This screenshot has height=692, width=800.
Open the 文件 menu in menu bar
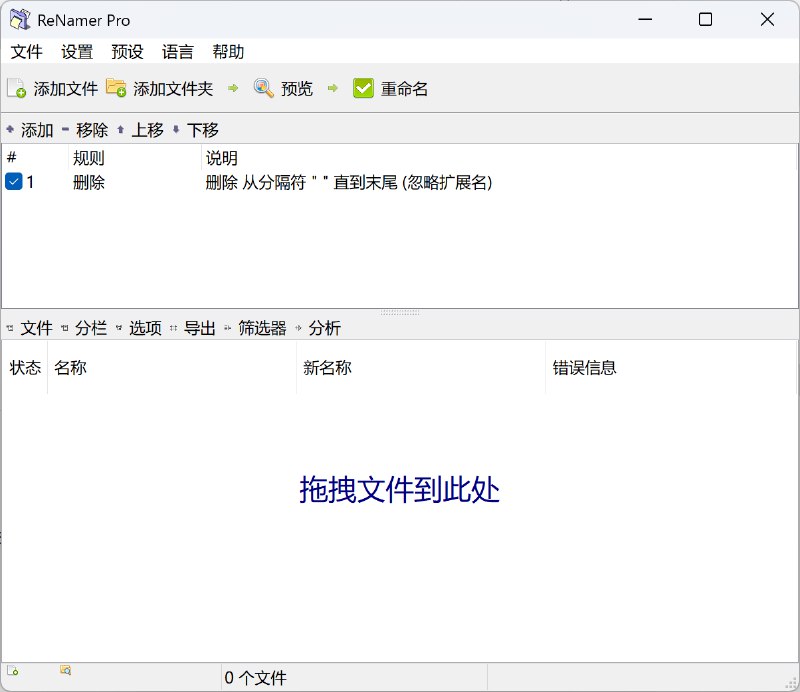click(27, 52)
